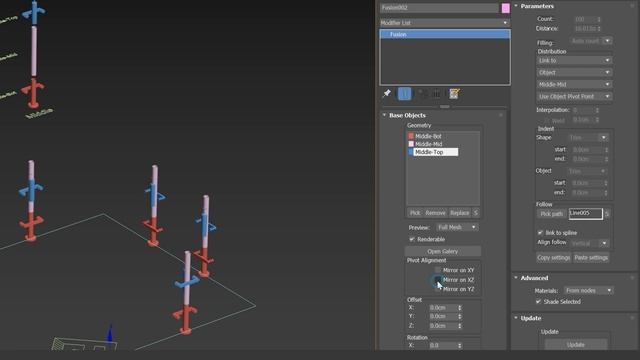
Task: Click the Pick button under Geometry
Action: [415, 213]
